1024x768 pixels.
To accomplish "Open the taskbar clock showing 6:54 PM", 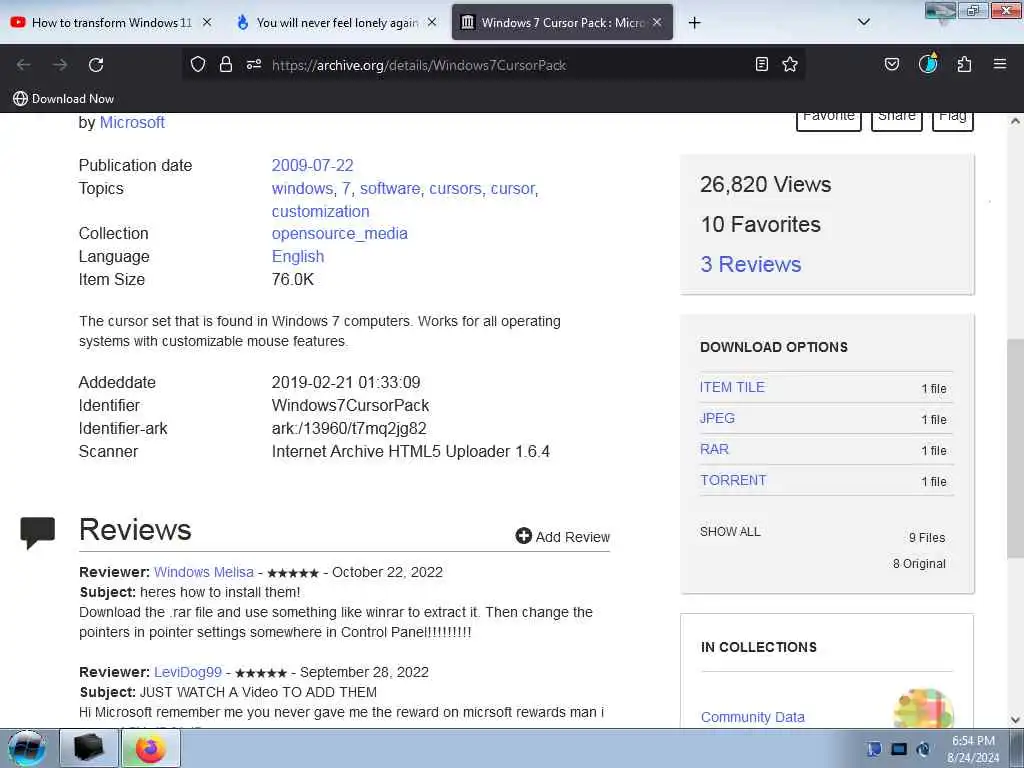I will (973, 749).
